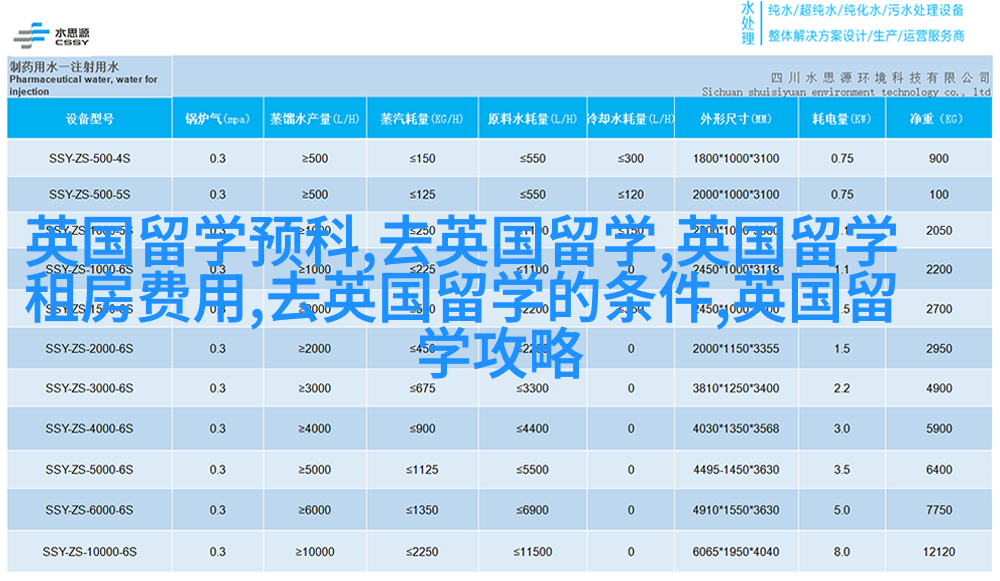Click the 'Sichuan shuisiyuan environment technology' line

[x=846, y=92]
